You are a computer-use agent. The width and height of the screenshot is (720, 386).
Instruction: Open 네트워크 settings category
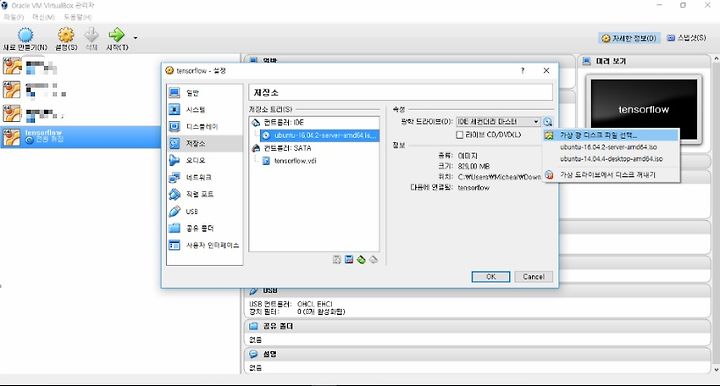(204, 178)
